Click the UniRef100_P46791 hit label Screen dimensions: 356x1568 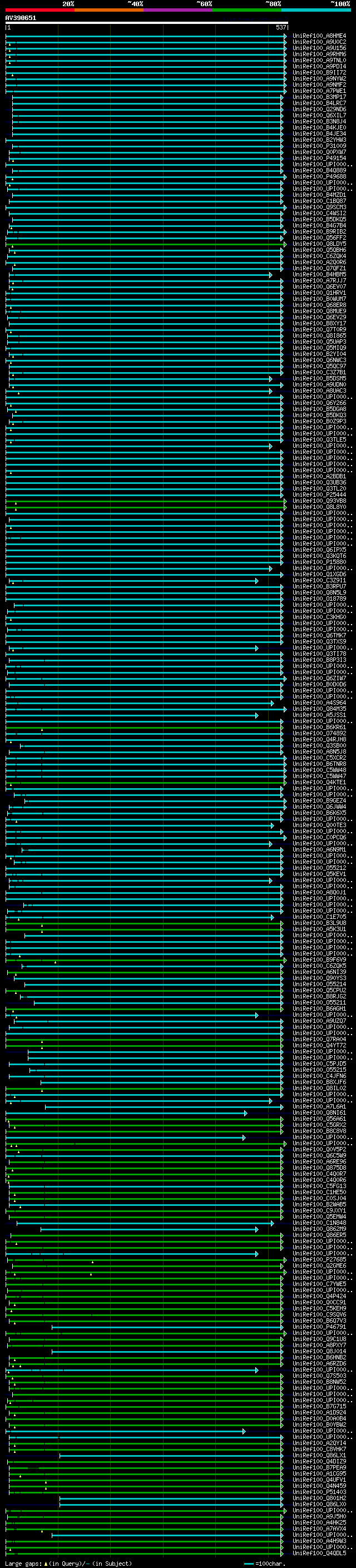(319, 1327)
